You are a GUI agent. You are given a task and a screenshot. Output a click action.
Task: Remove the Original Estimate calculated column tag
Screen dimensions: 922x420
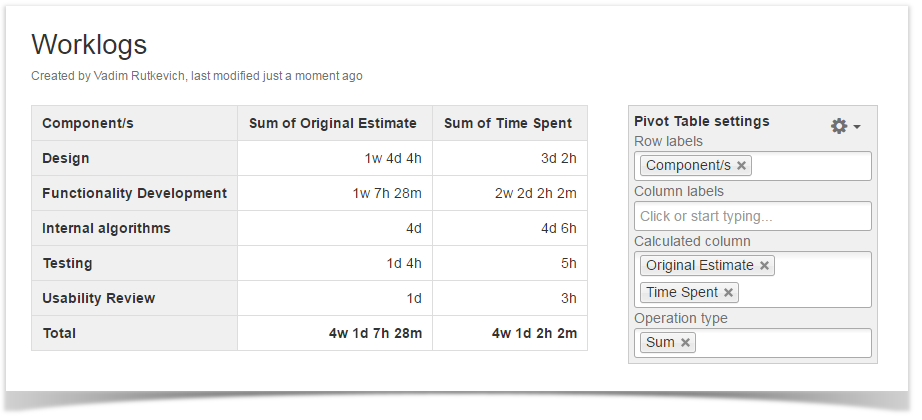765,266
